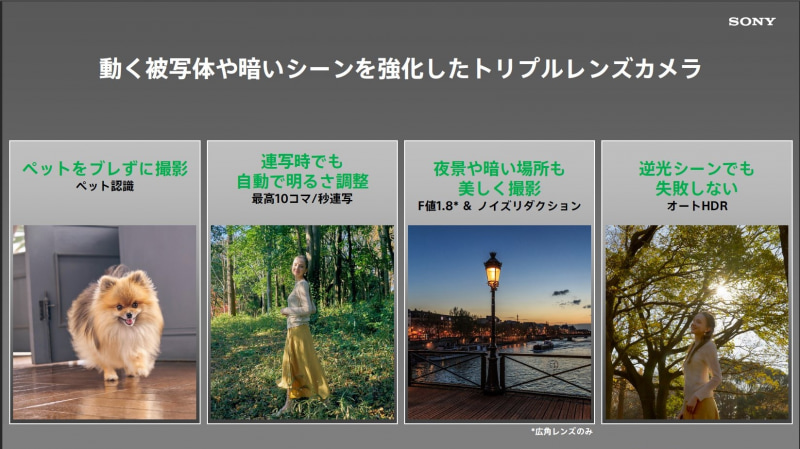The height and width of the screenshot is (449, 800).
Task: Click the heading '失敗しない'
Action: pyautogui.click(x=696, y=188)
